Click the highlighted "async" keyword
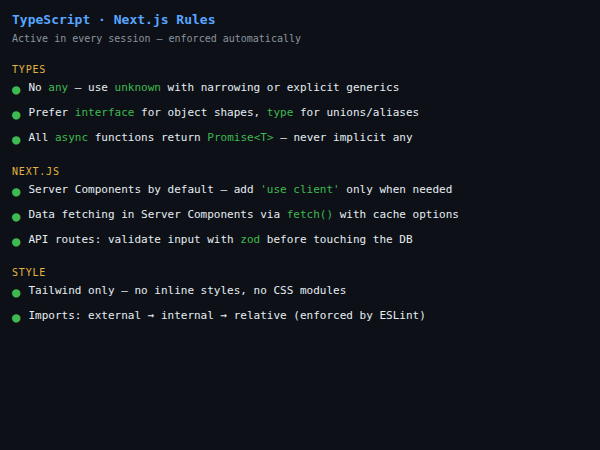This screenshot has width=600, height=450. coord(71,138)
